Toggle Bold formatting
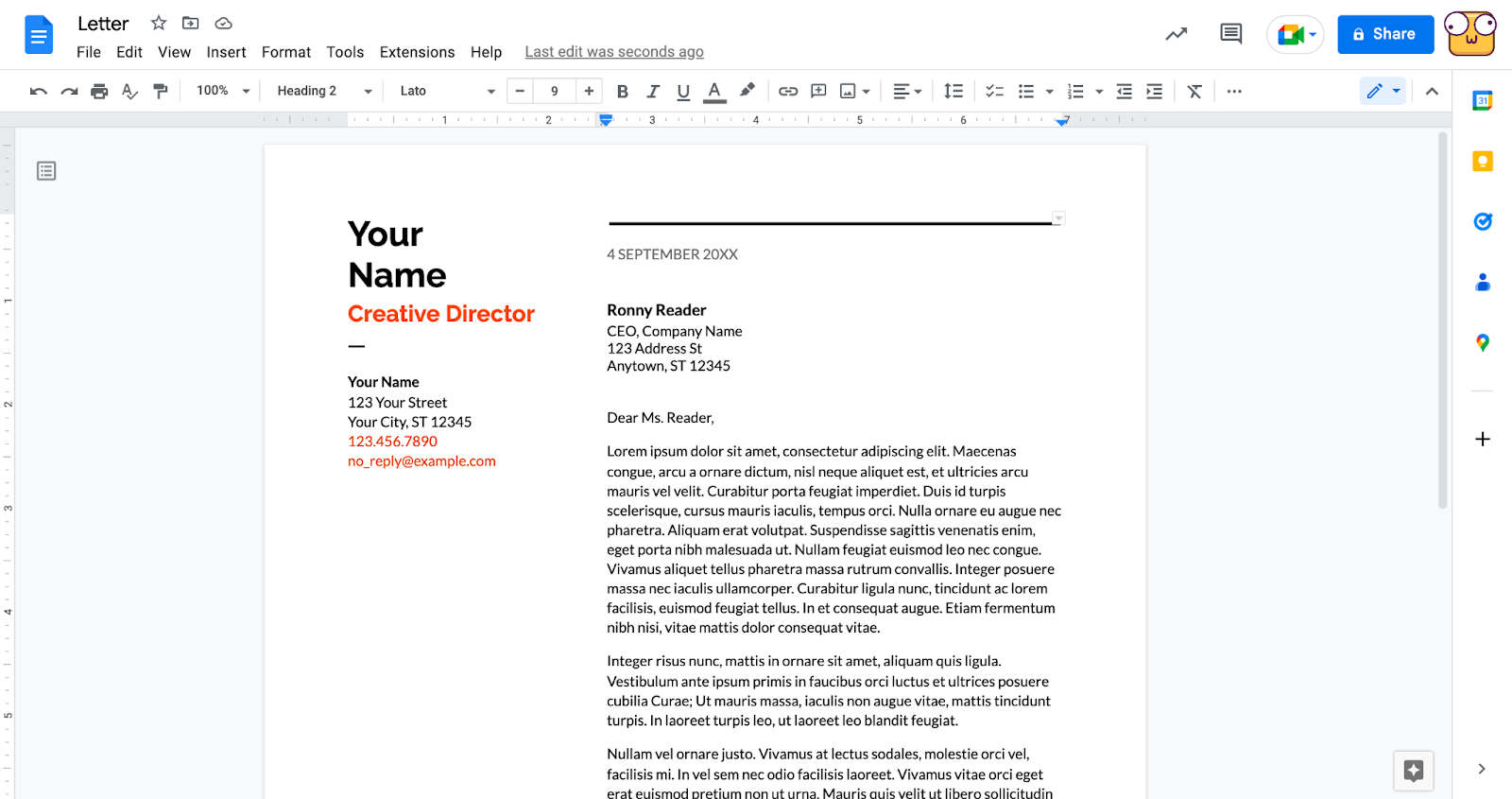Viewport: 1512px width, 799px height. 622,92
